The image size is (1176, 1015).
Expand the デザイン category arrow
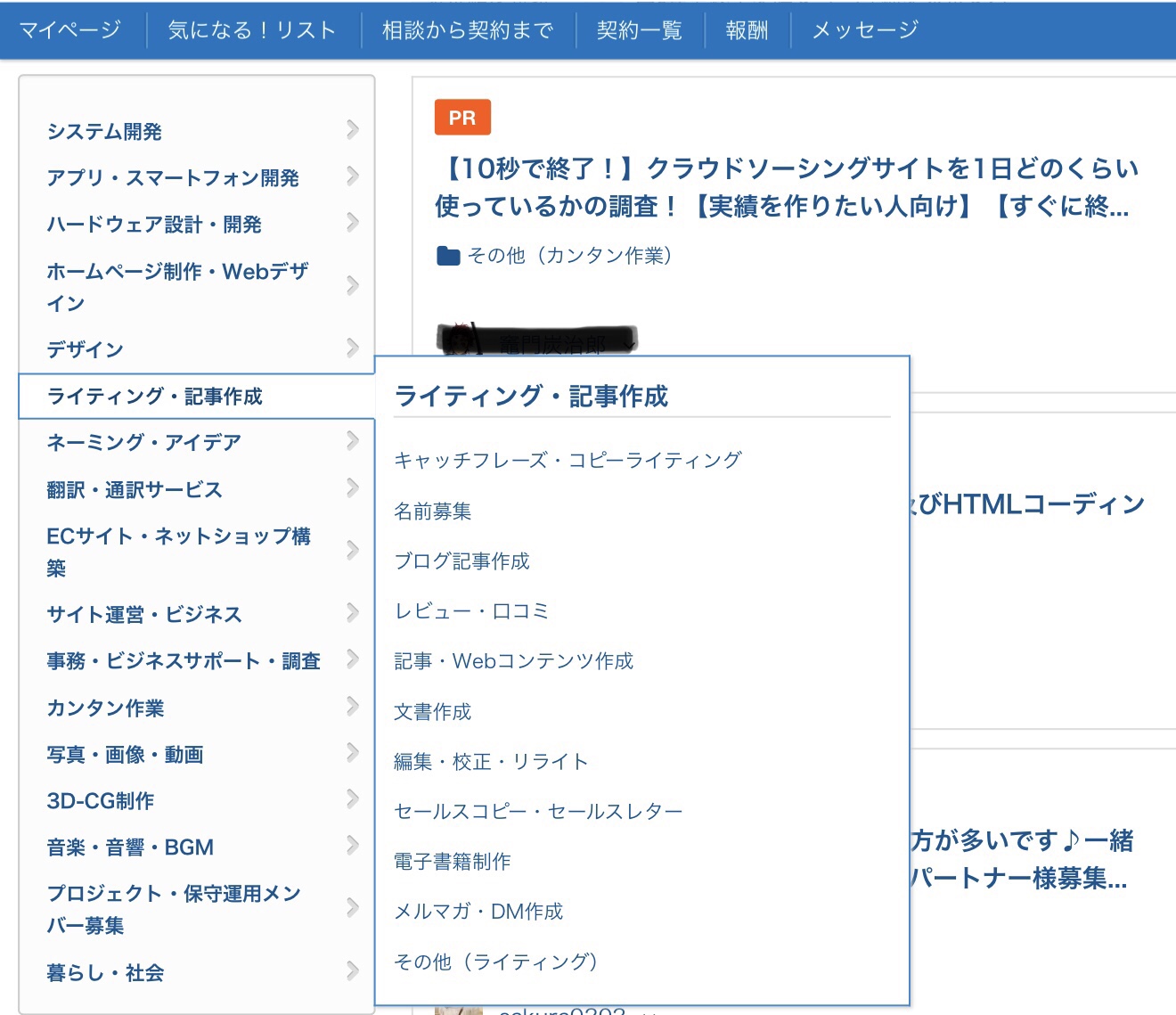[x=353, y=348]
